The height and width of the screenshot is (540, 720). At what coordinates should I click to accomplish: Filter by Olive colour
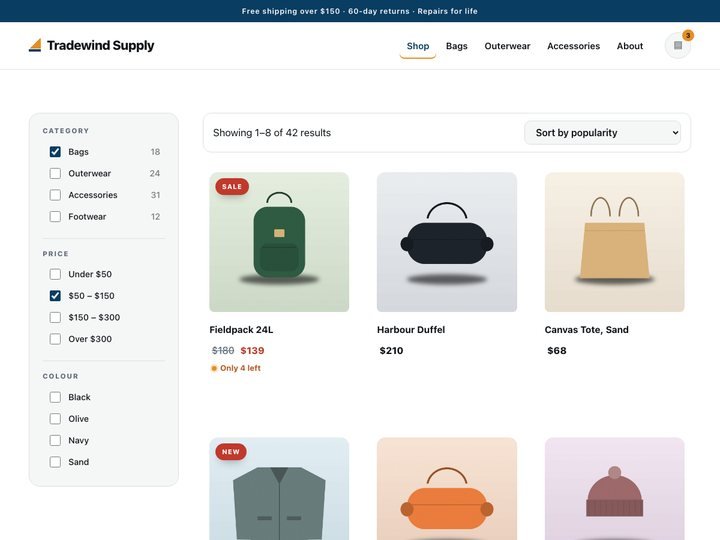click(x=55, y=419)
